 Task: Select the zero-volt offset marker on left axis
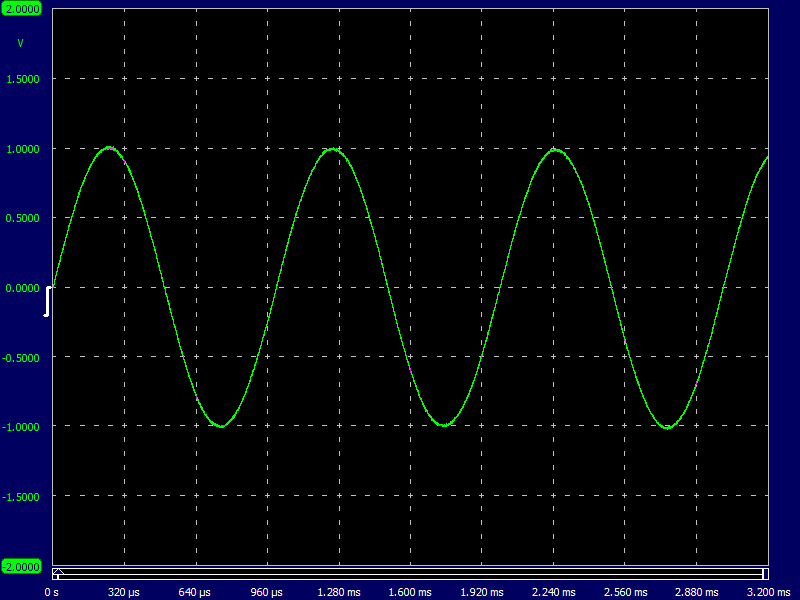[x=47, y=302]
